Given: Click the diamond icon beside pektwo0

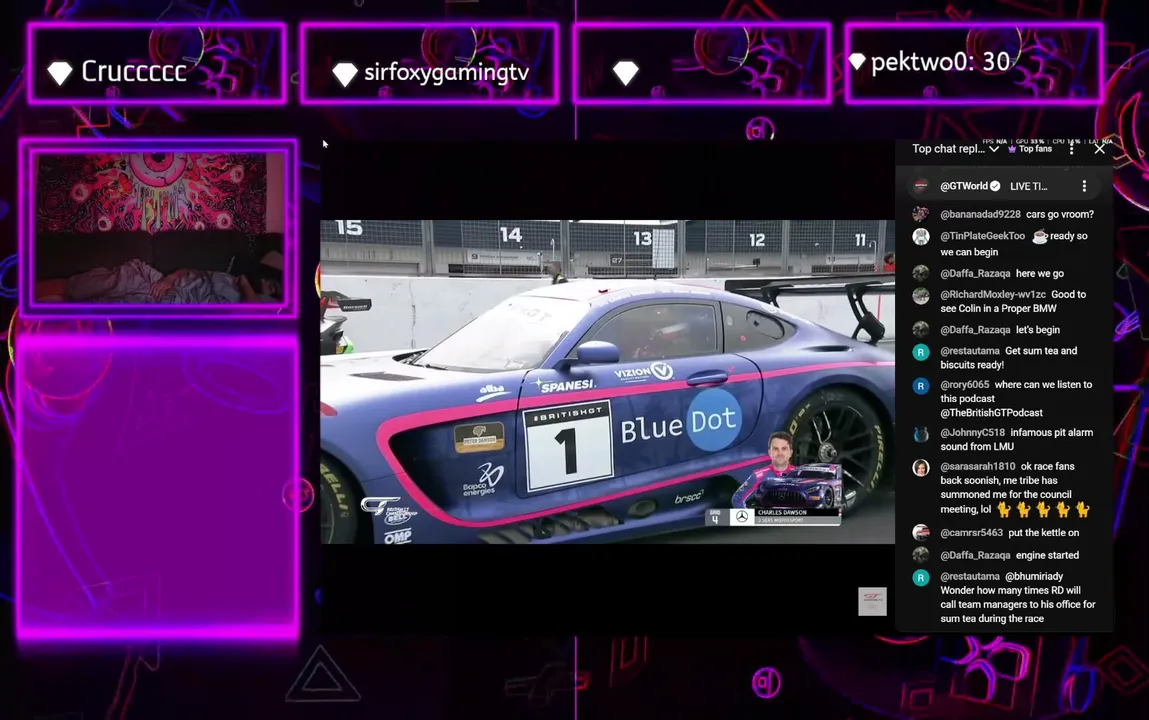Looking at the screenshot, I should point(857,62).
